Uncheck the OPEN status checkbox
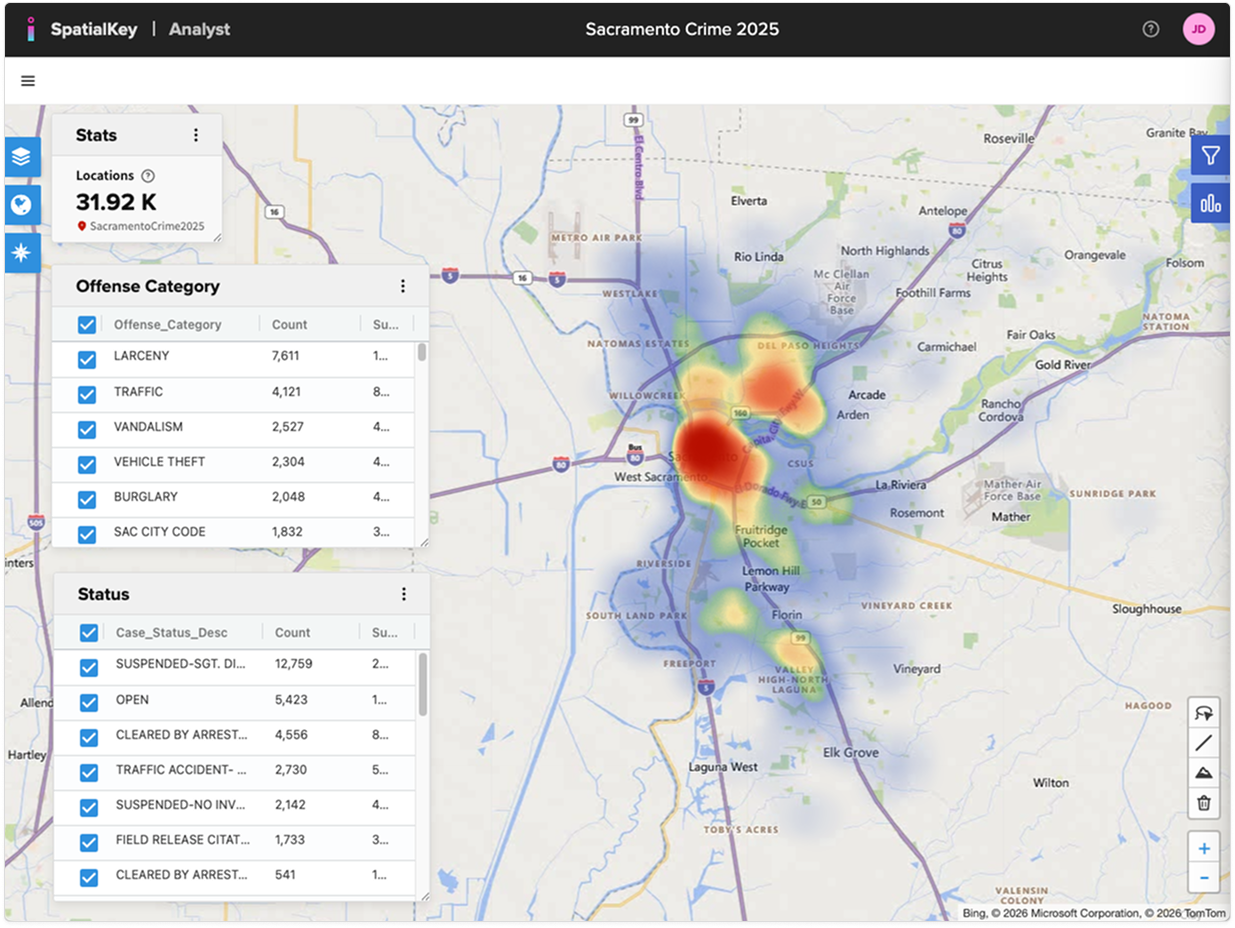 pyautogui.click(x=89, y=702)
